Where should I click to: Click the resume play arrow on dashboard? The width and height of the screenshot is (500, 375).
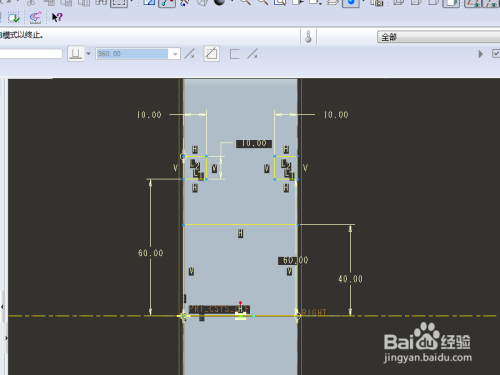480,54
